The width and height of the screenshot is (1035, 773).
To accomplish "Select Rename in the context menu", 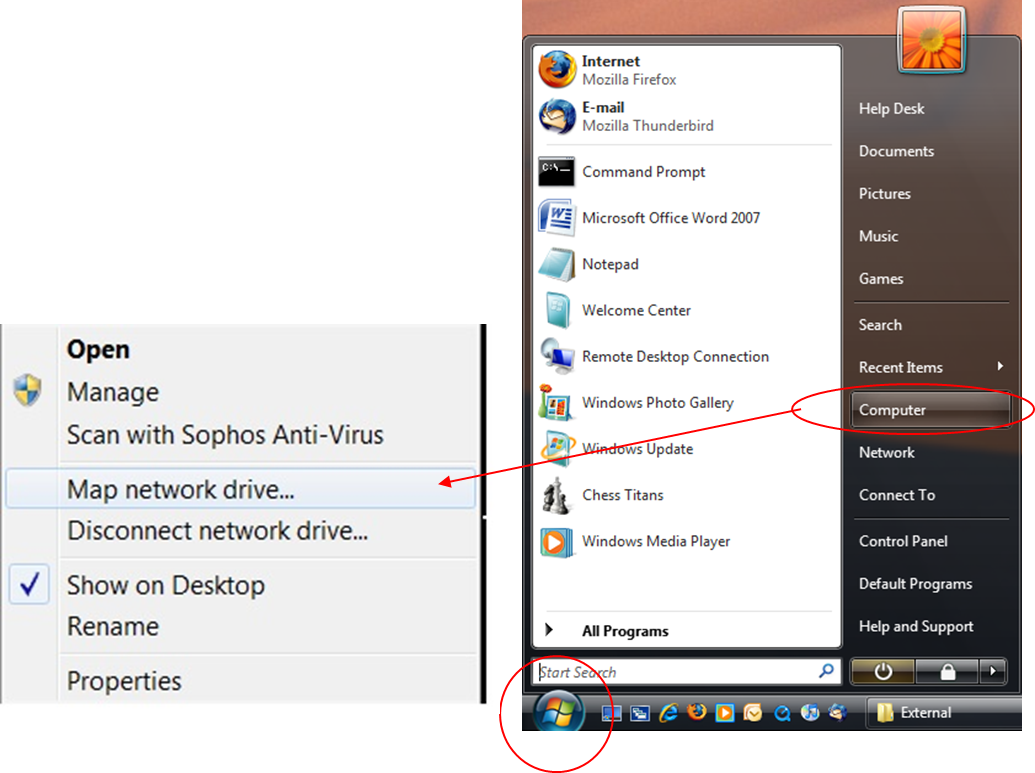I will 113,626.
